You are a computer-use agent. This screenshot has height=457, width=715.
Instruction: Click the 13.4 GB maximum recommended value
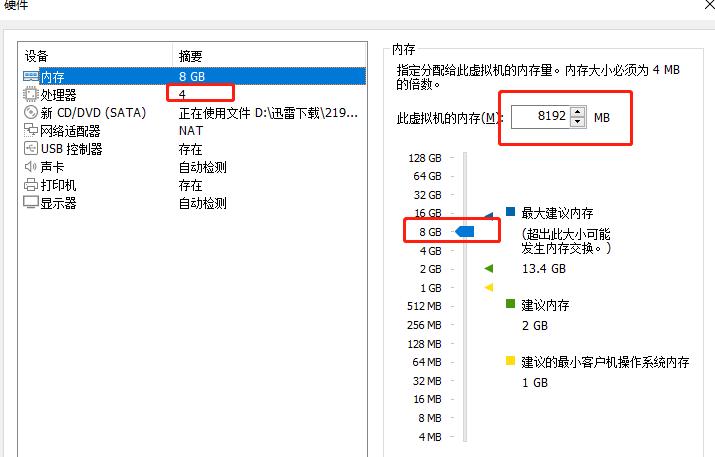click(544, 269)
